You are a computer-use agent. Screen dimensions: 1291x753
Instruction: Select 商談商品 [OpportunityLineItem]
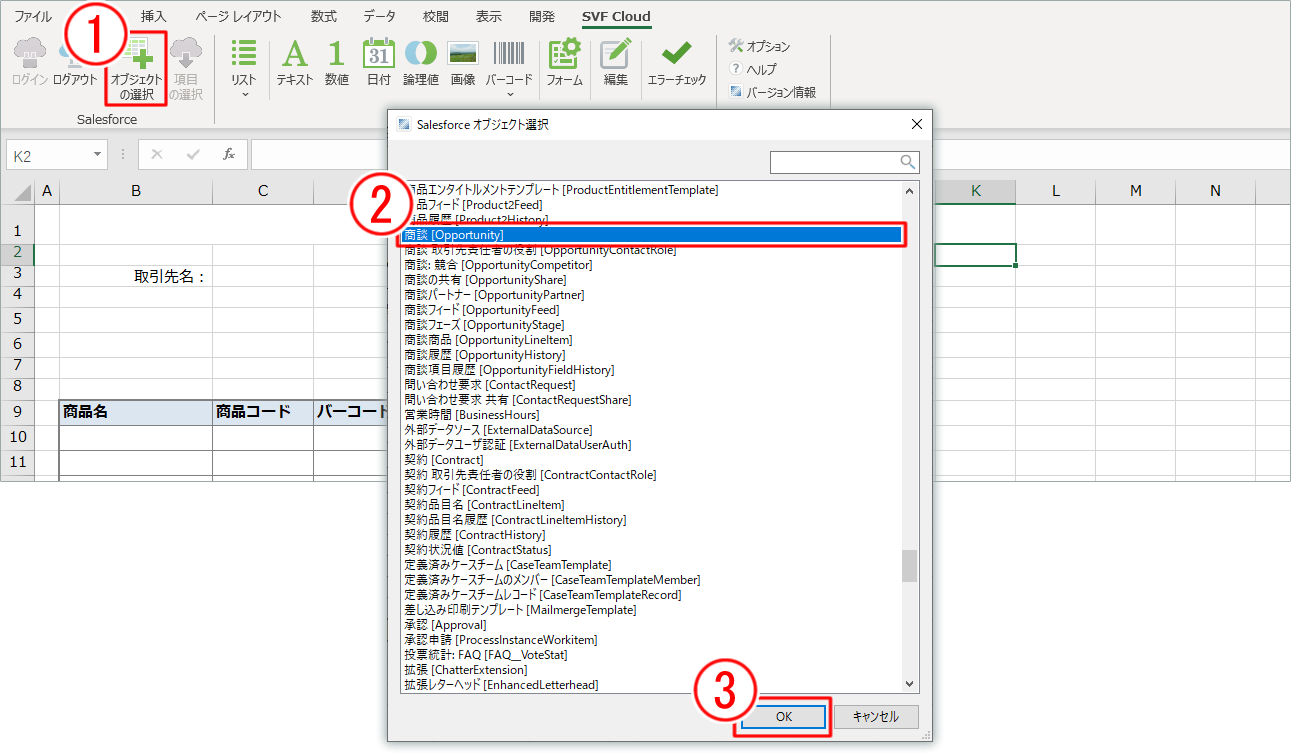[489, 340]
